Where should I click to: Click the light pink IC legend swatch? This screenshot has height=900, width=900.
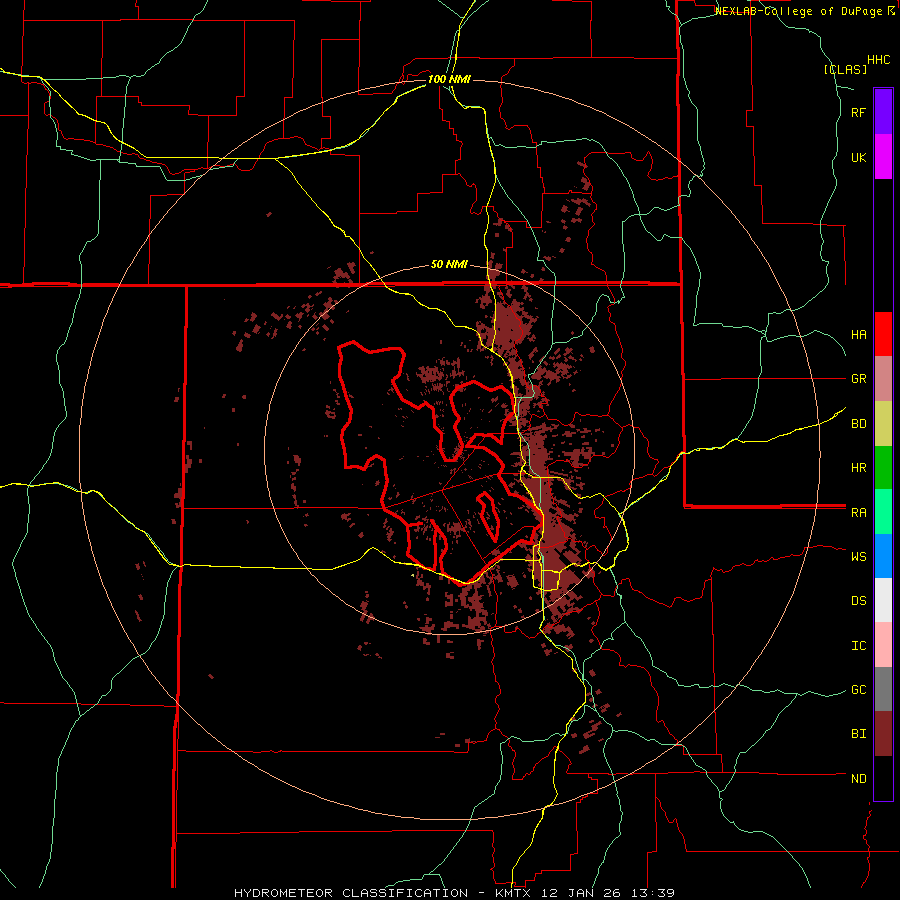pos(883,645)
